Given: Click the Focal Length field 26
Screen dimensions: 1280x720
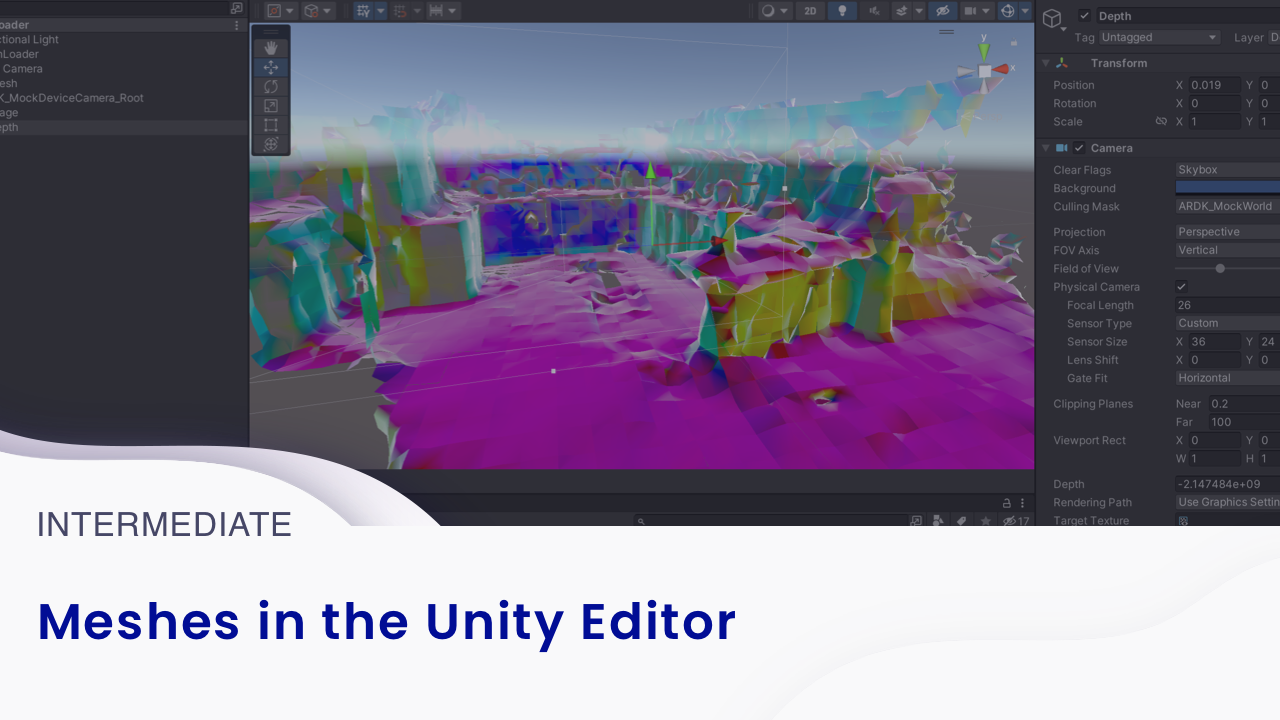Looking at the screenshot, I should tap(1227, 305).
